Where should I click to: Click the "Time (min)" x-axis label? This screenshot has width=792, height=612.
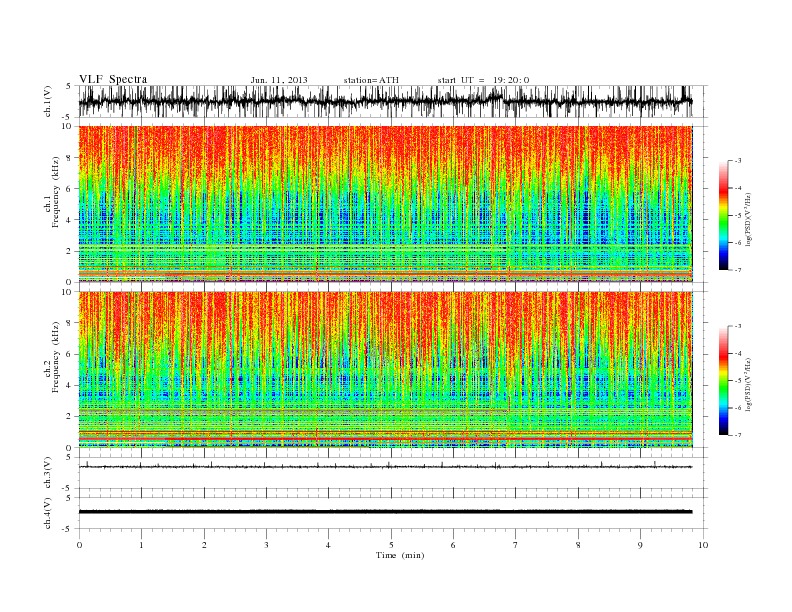click(400, 555)
